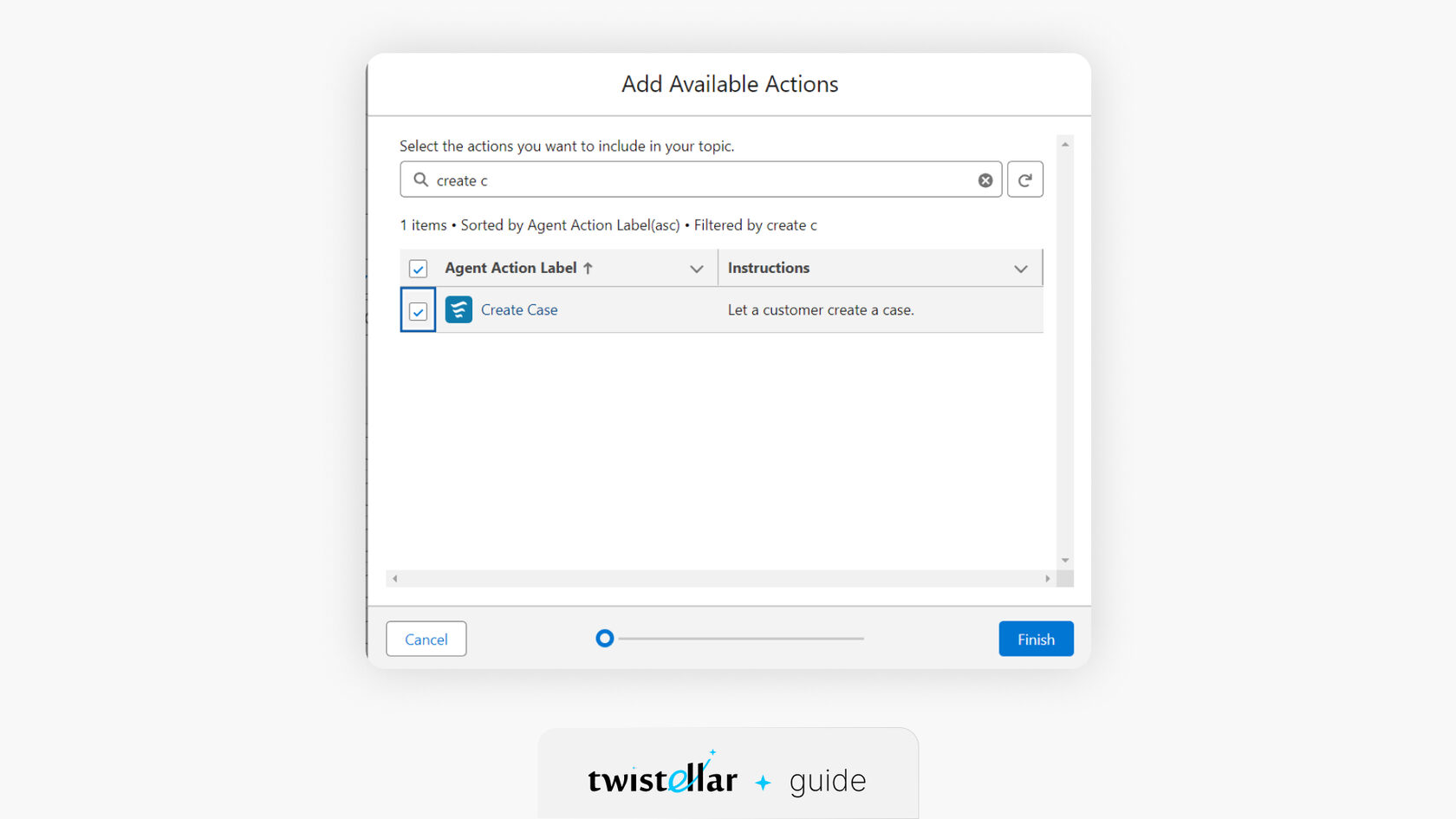This screenshot has height=819, width=1456.
Task: Uncheck the Create Case row checkbox
Action: point(418,311)
